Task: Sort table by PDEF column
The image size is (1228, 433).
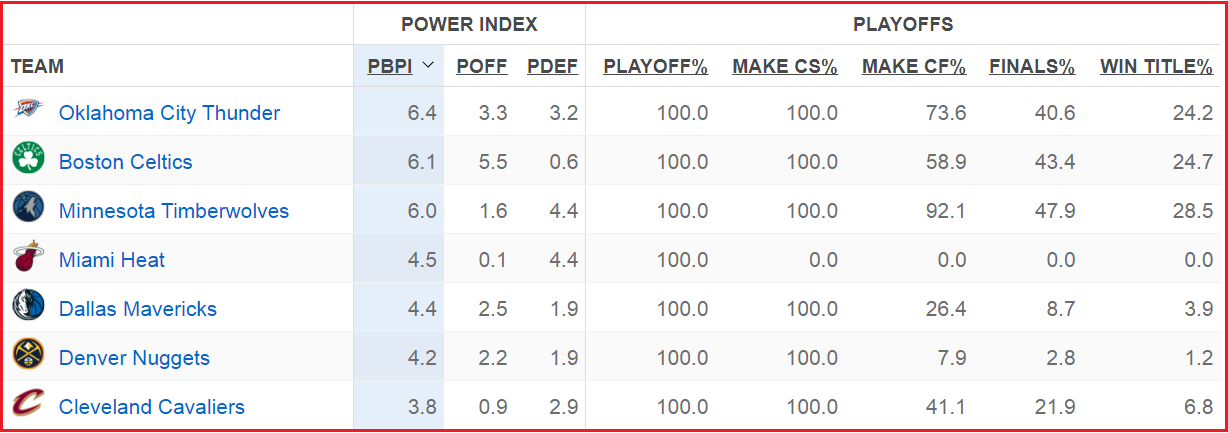Action: click(x=552, y=67)
